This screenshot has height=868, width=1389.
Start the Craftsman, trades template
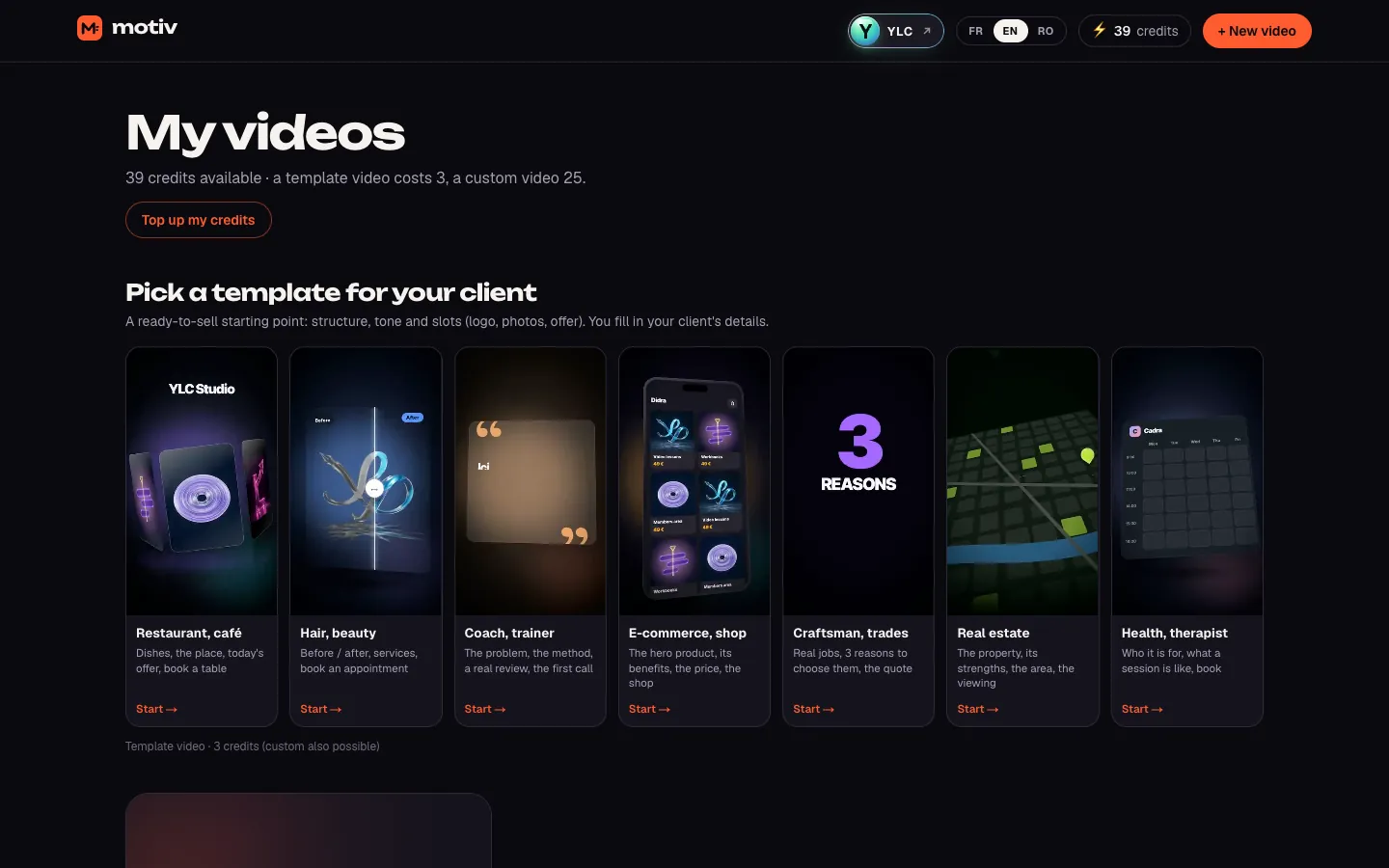[813, 709]
